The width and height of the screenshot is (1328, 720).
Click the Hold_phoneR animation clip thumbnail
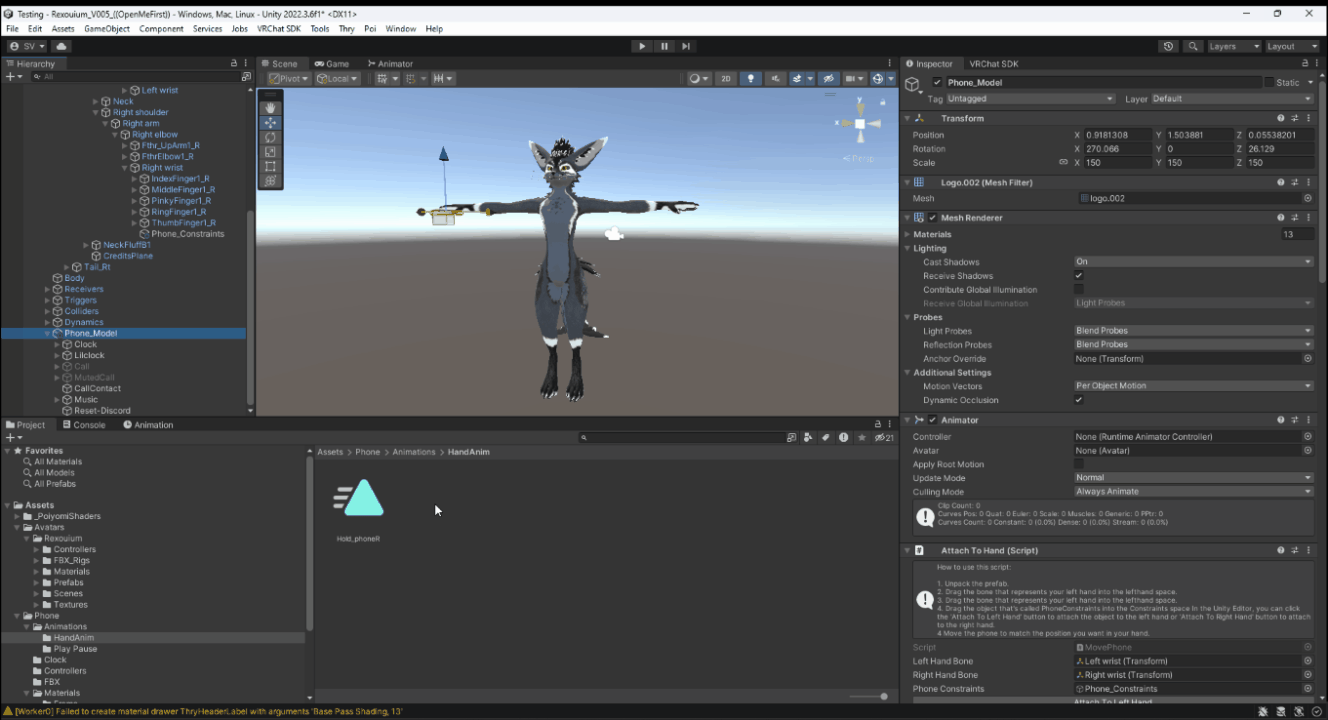click(360, 498)
